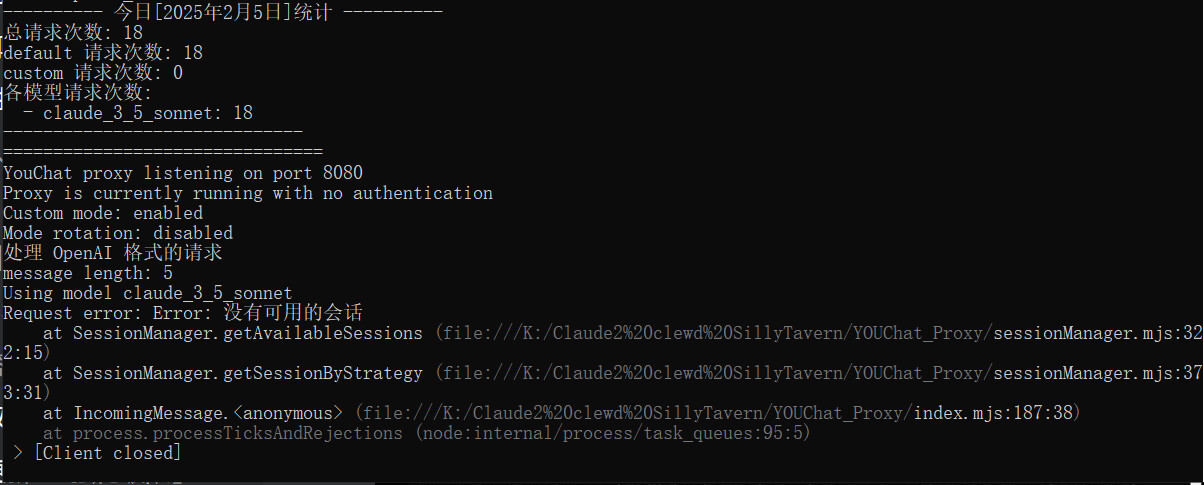Click the 'Using model claude_3_5_sonnet' line

148,293
